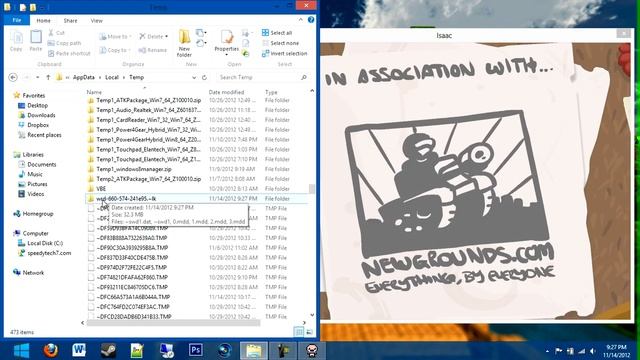Screen dimensions: 640x360
Task: Click Select all in Select group
Action: click(x=277, y=33)
